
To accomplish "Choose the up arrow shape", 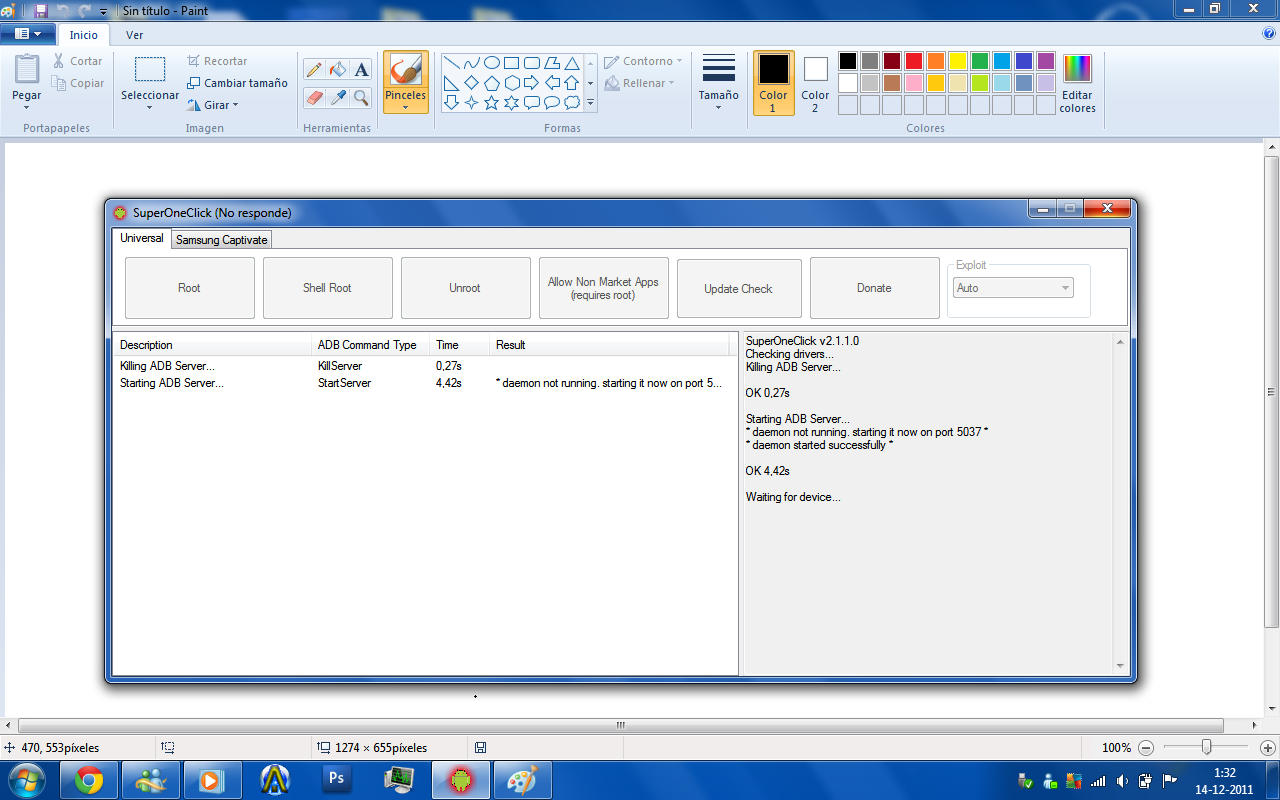I will [571, 83].
